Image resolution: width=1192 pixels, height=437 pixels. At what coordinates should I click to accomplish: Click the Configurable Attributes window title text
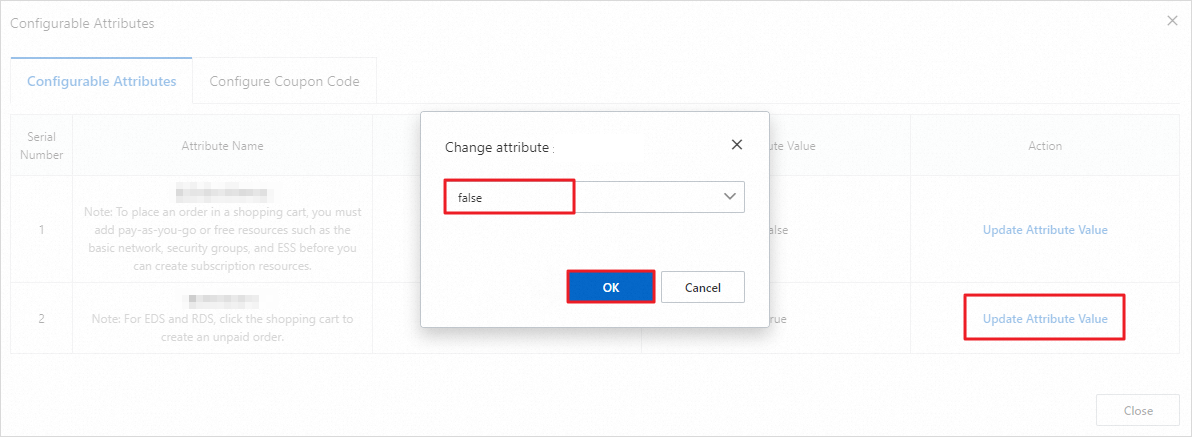tap(82, 23)
